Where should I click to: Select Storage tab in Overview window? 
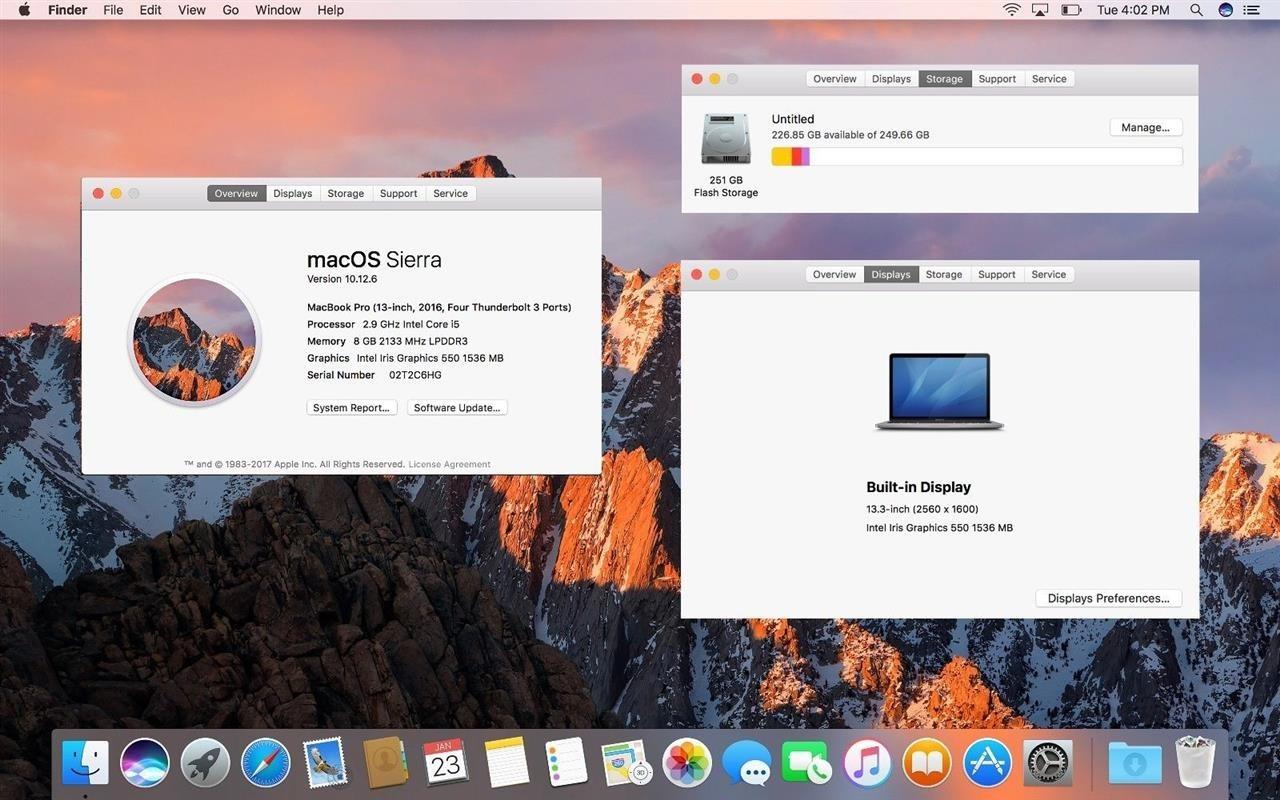pyautogui.click(x=345, y=193)
